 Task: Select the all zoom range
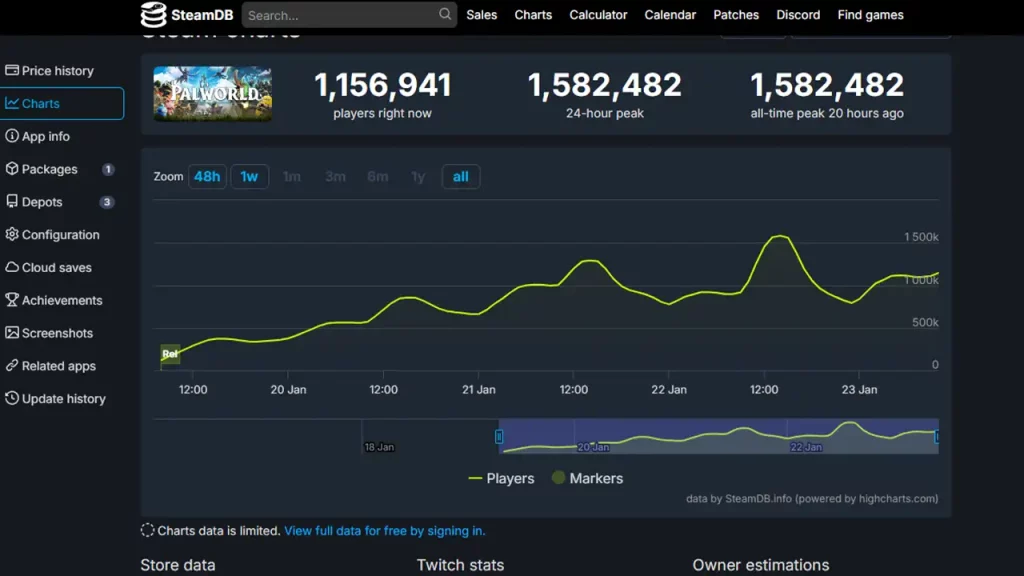461,177
